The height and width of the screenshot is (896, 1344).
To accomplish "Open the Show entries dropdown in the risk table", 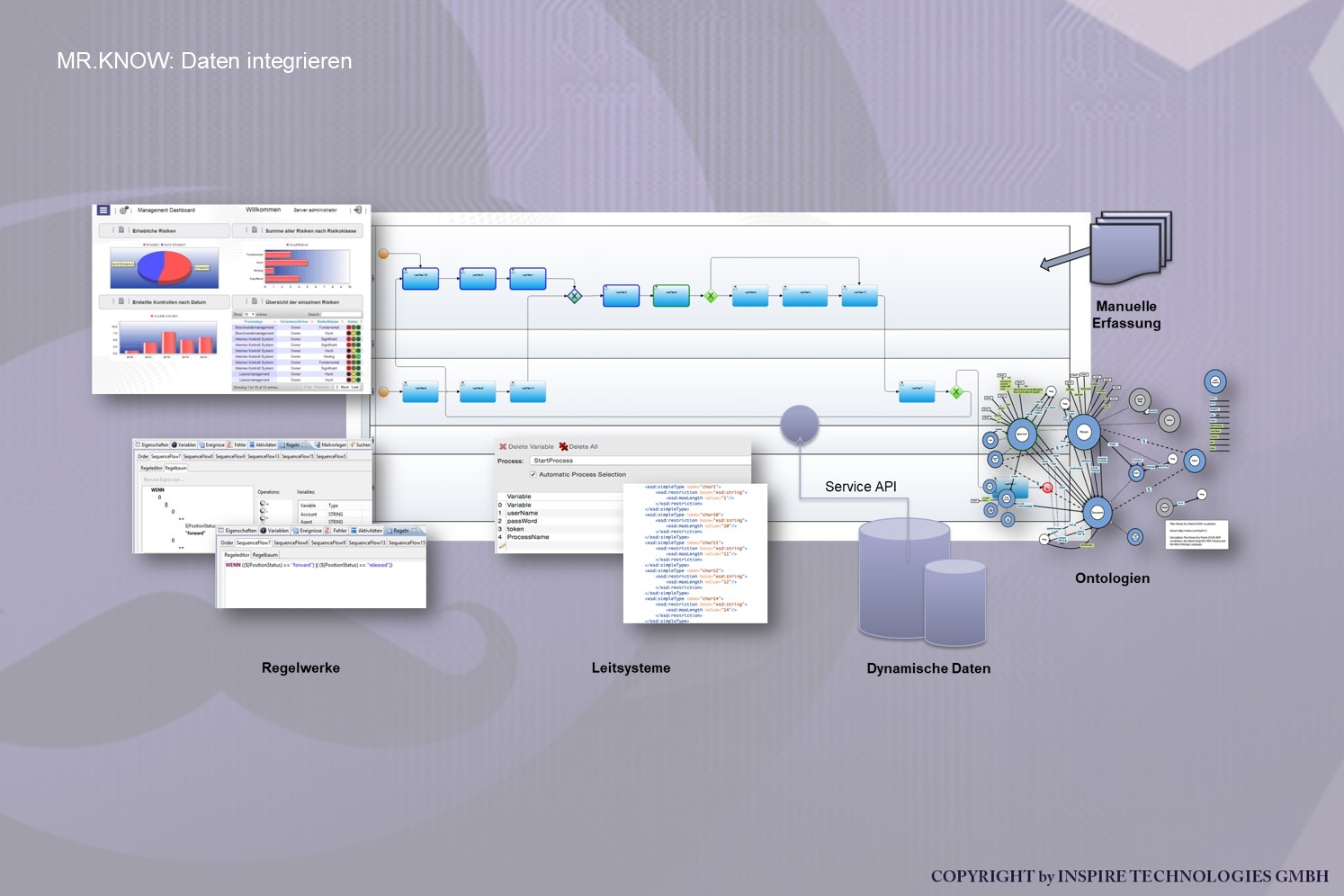I will tap(250, 314).
